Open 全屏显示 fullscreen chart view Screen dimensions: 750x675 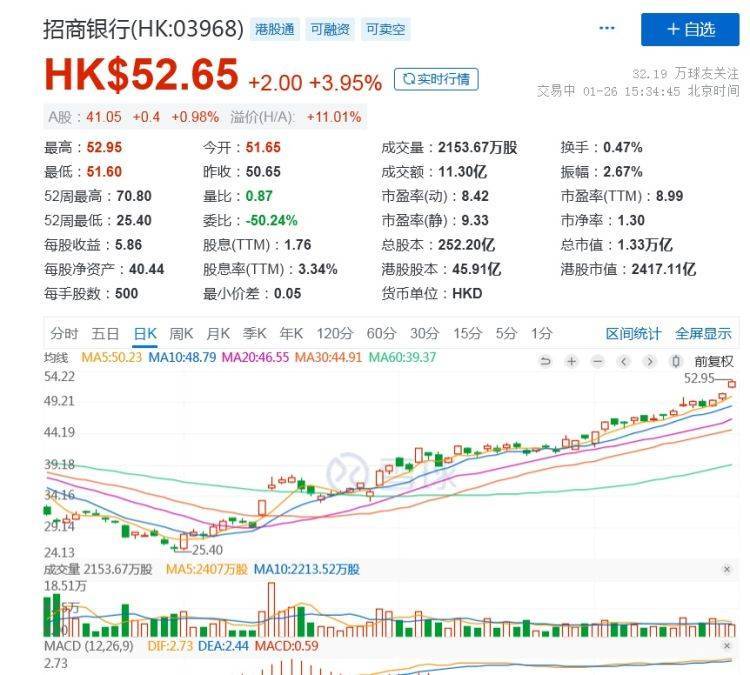point(703,333)
